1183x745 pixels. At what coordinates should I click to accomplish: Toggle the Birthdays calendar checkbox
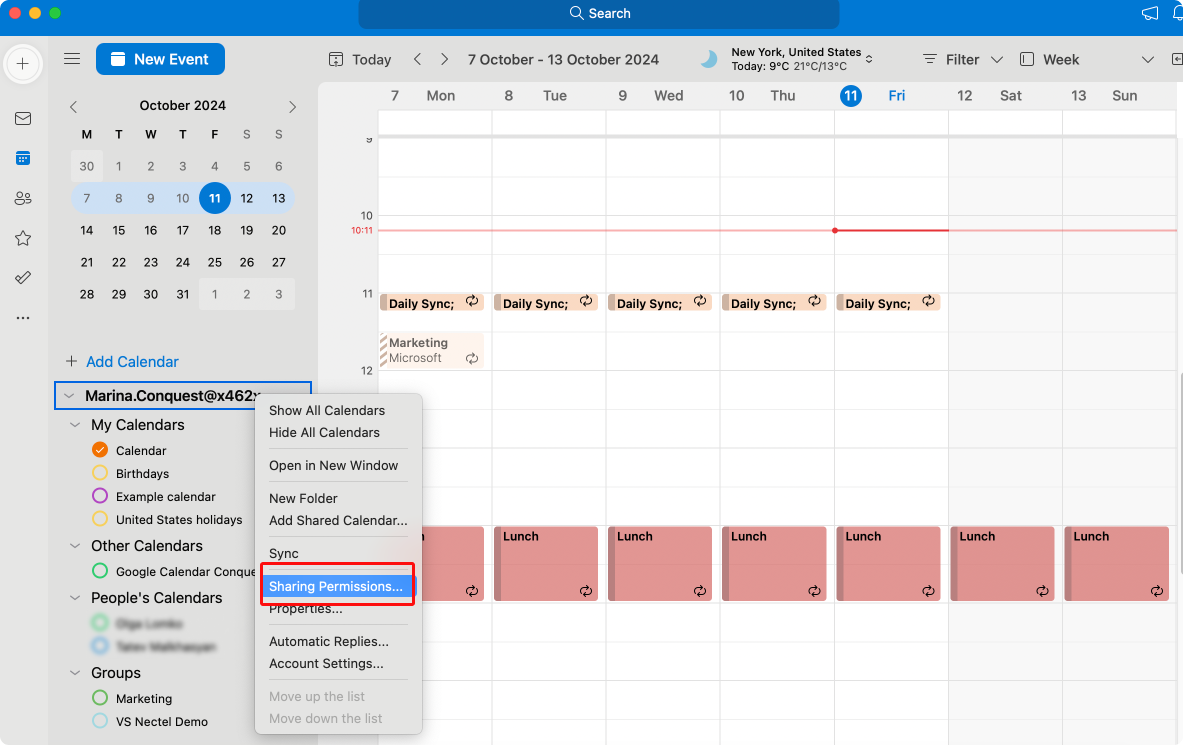coord(100,473)
